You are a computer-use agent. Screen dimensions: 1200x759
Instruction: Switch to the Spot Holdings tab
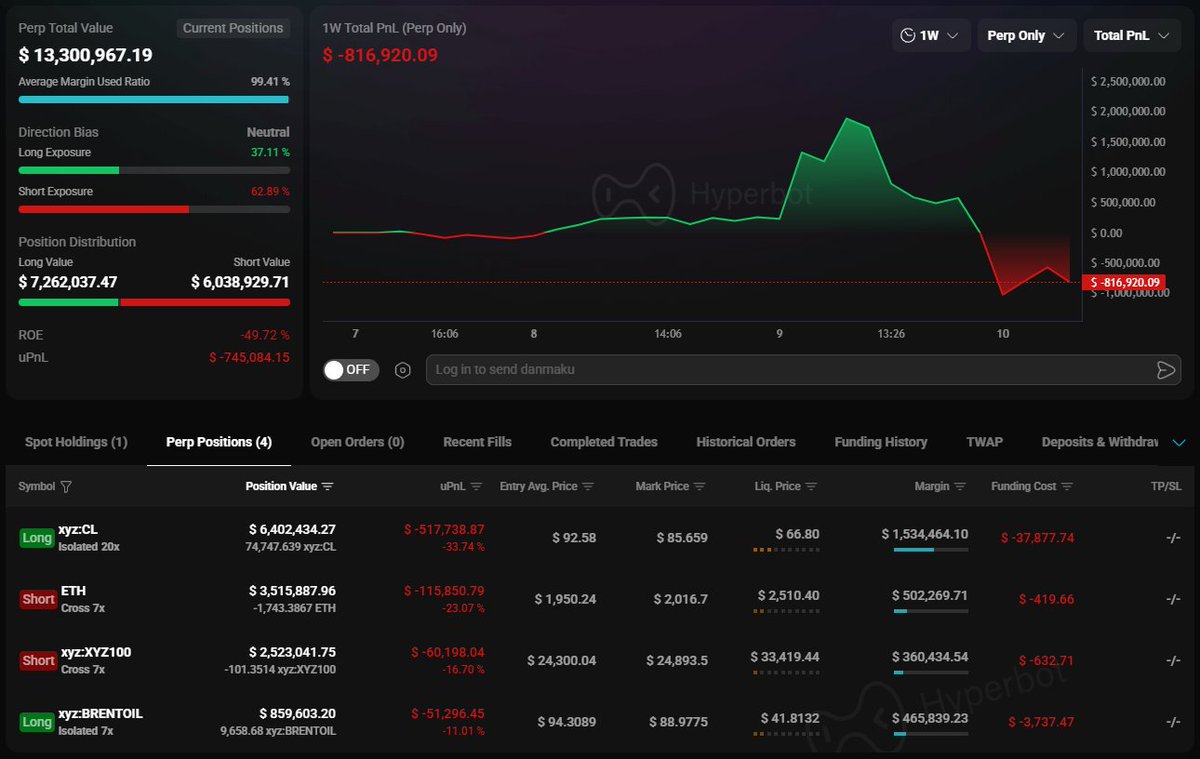click(76, 442)
